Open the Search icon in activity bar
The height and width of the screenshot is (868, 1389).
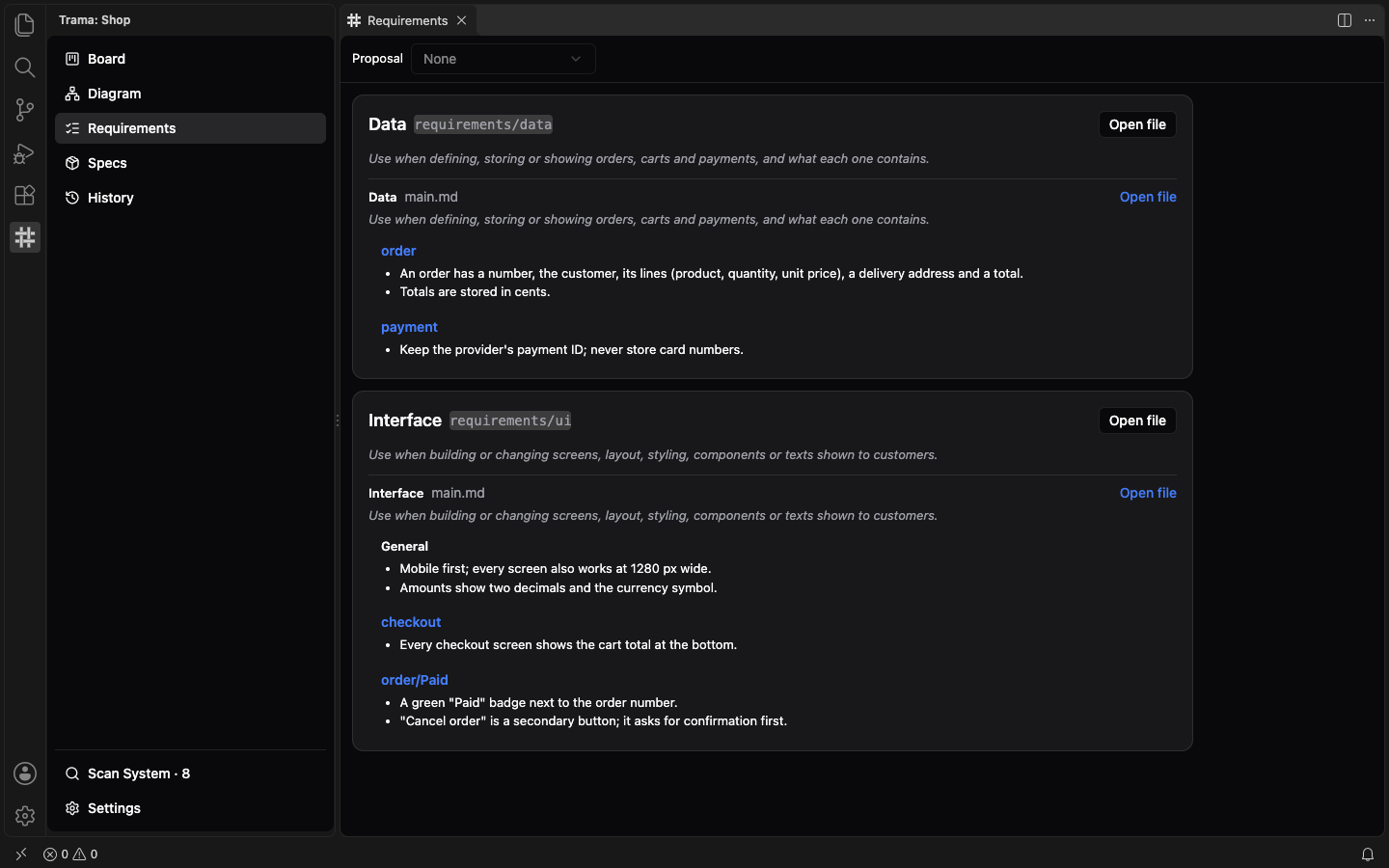(25, 68)
